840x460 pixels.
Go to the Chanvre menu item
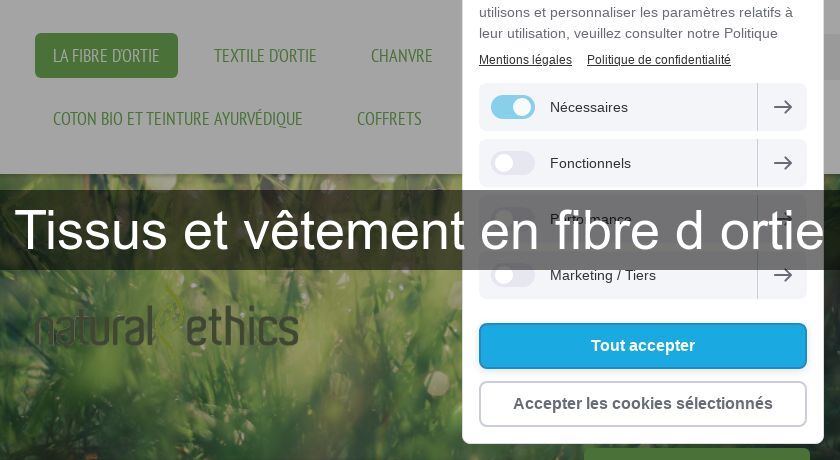tap(401, 56)
